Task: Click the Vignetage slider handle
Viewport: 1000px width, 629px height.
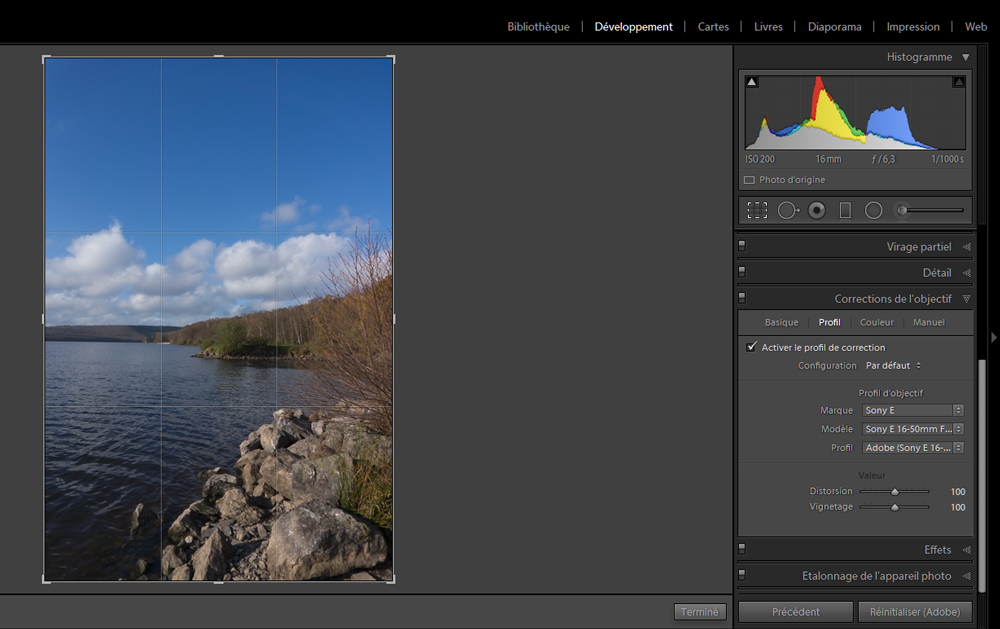Action: (895, 507)
